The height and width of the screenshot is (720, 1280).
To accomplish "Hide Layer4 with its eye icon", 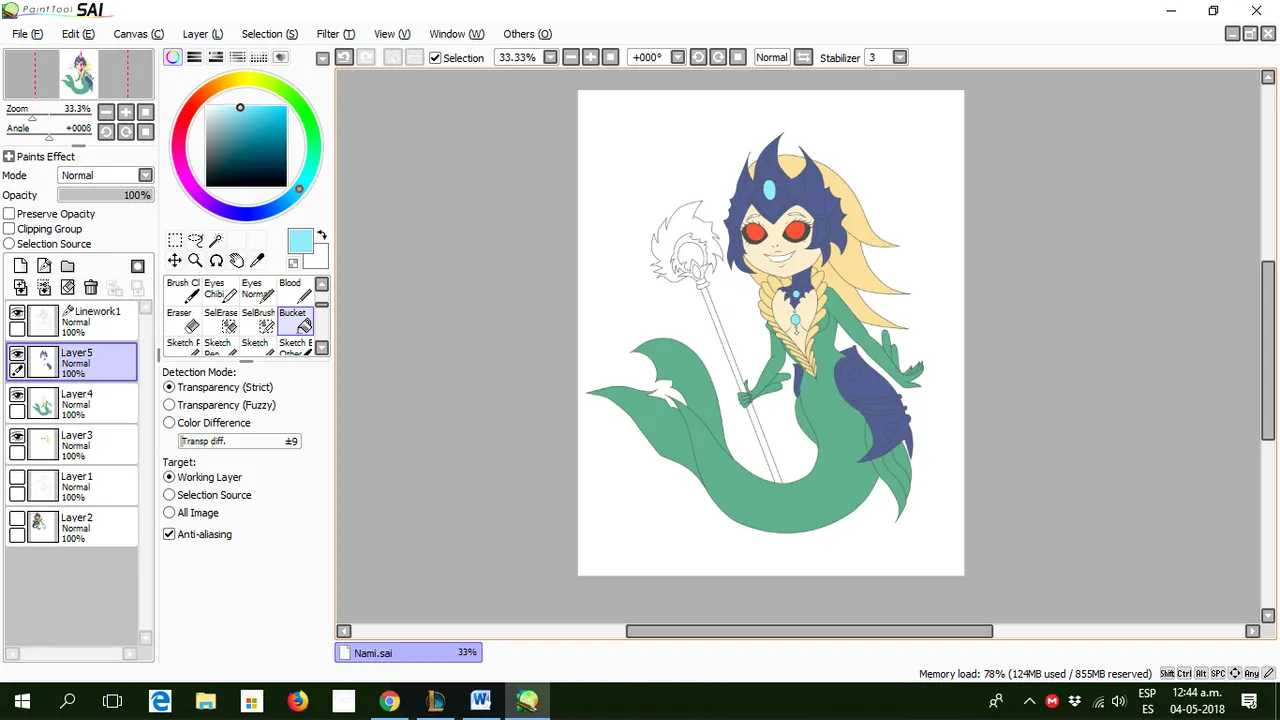I will click(x=17, y=396).
